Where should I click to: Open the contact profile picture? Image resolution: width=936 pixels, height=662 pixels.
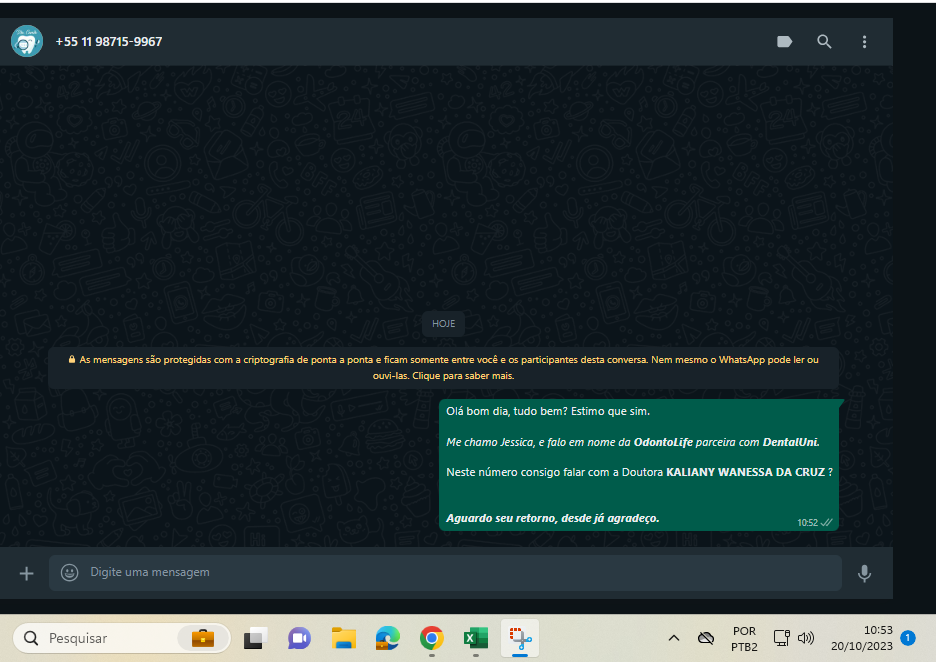point(27,41)
